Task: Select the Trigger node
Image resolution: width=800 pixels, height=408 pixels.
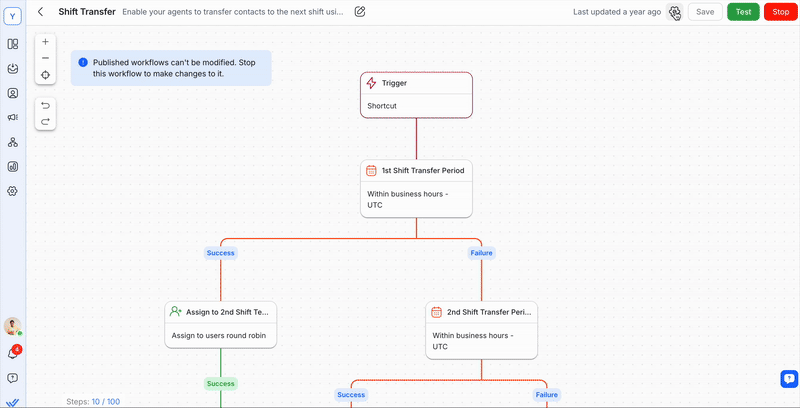Action: coord(416,94)
